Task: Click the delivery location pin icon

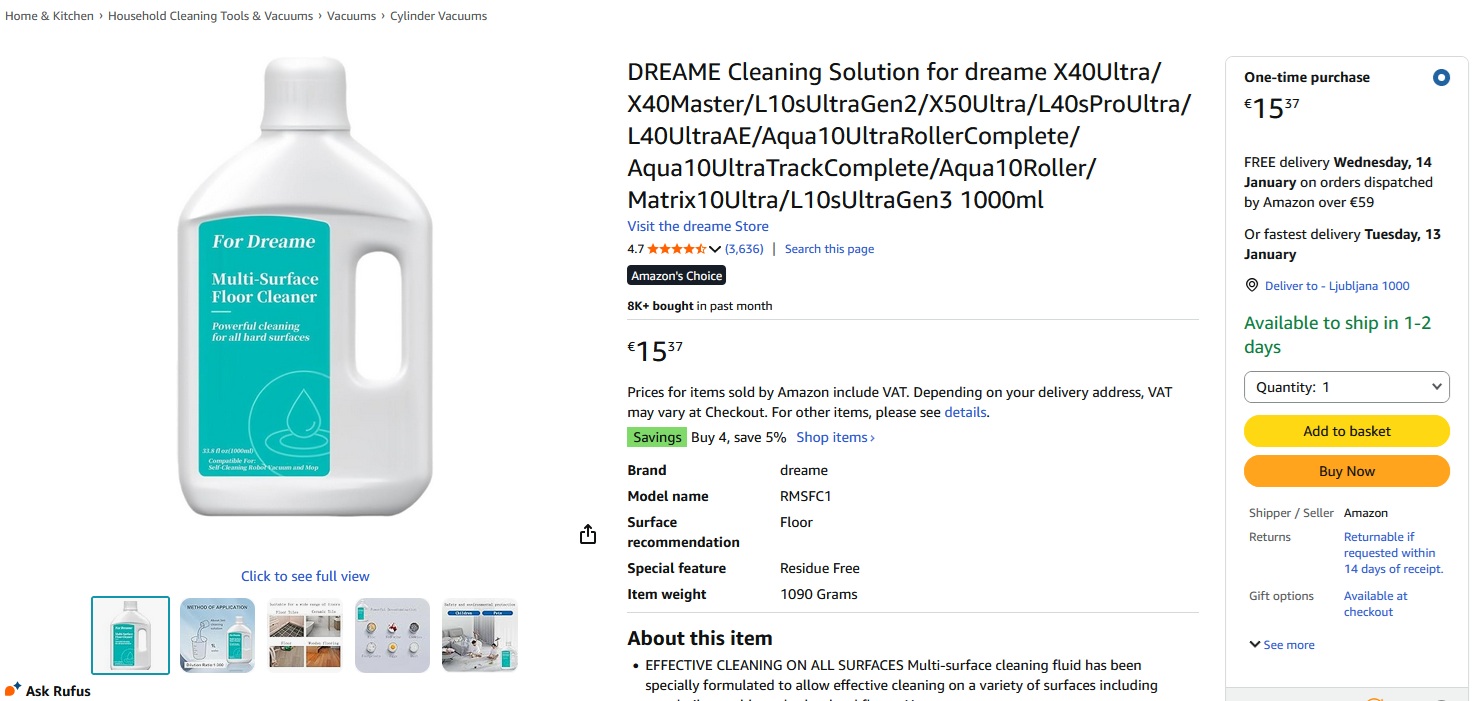Action: click(1251, 285)
